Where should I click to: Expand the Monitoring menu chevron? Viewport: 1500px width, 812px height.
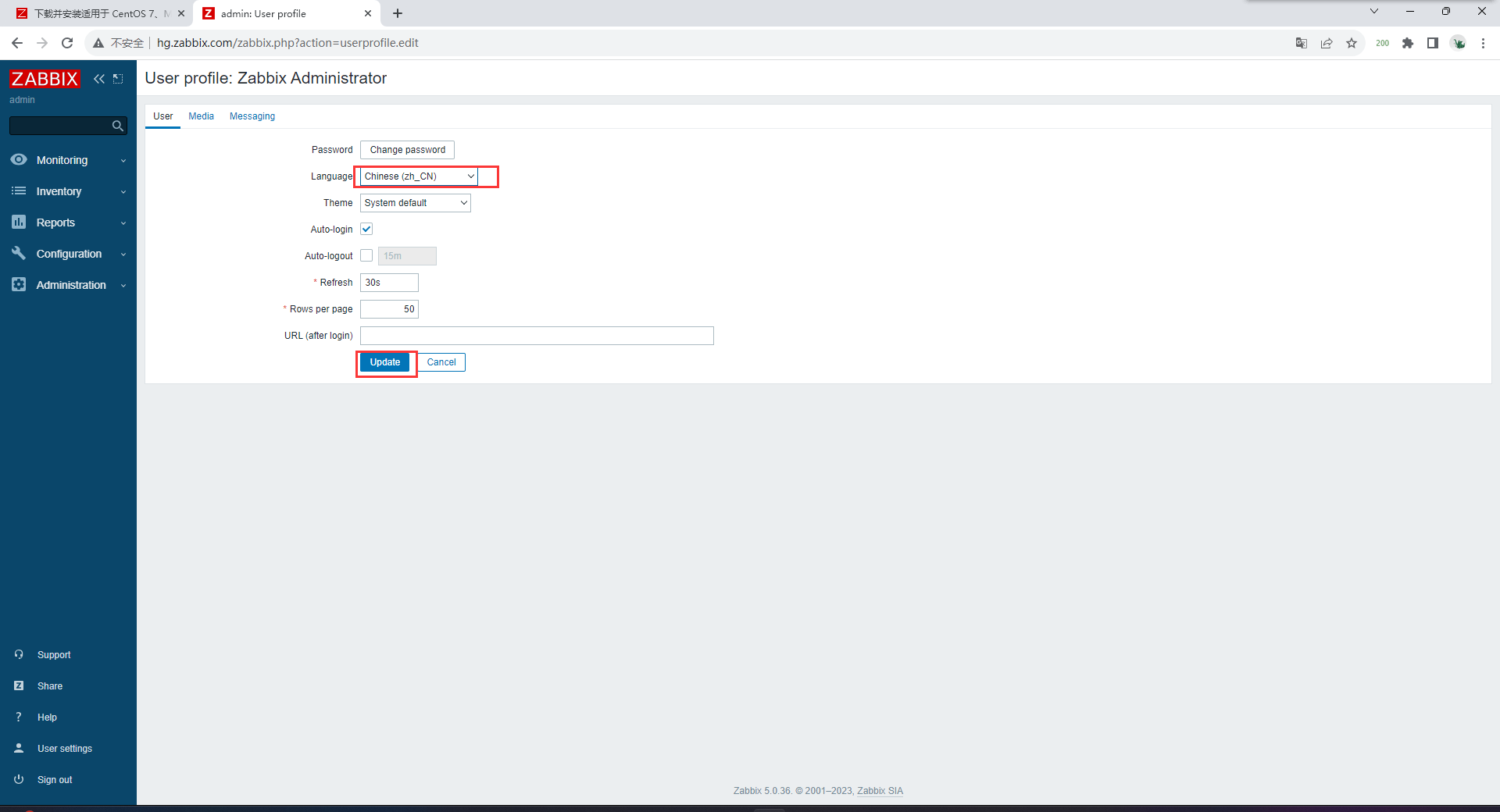coord(123,161)
